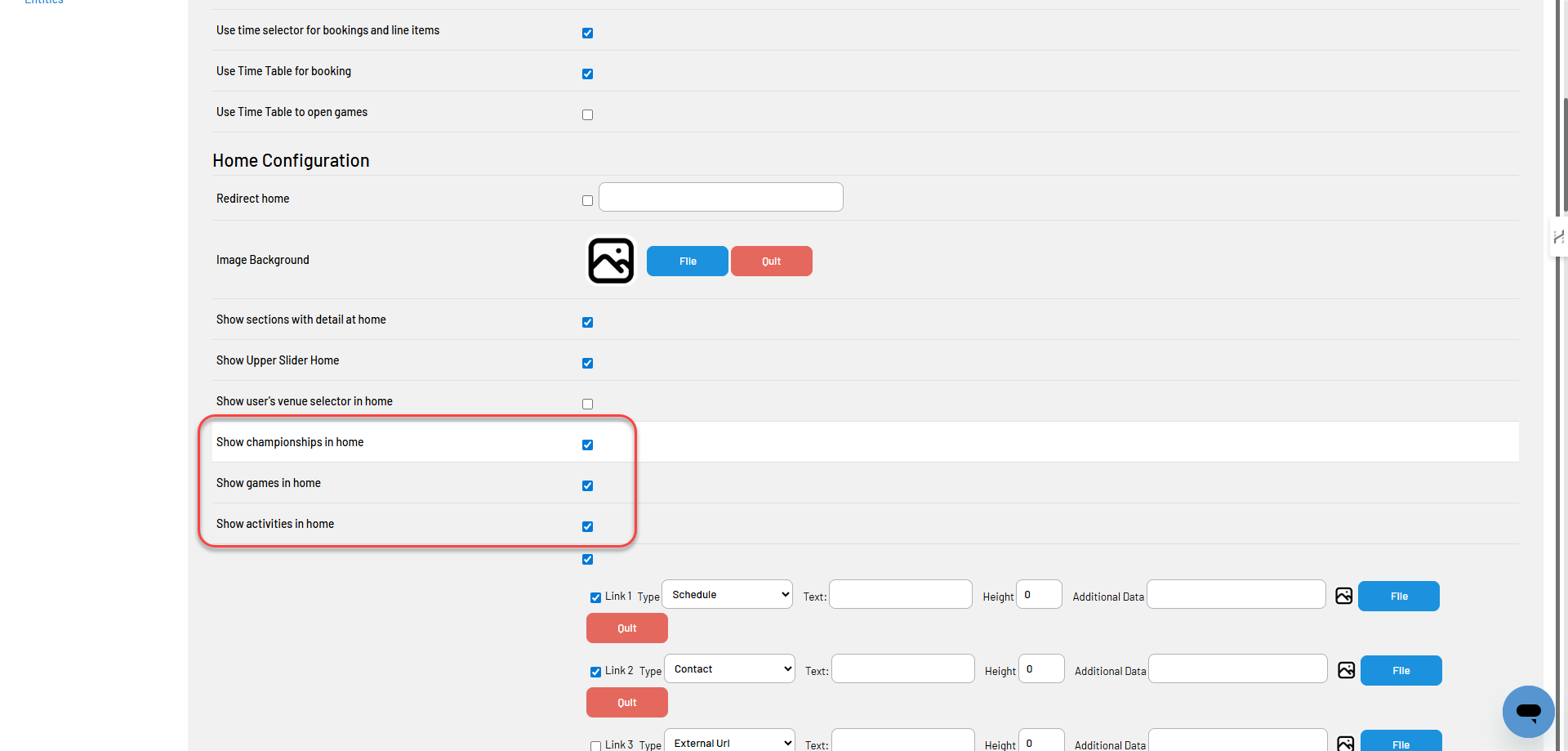Click the File button for Image Background
1568x751 pixels.
pyautogui.click(x=688, y=261)
